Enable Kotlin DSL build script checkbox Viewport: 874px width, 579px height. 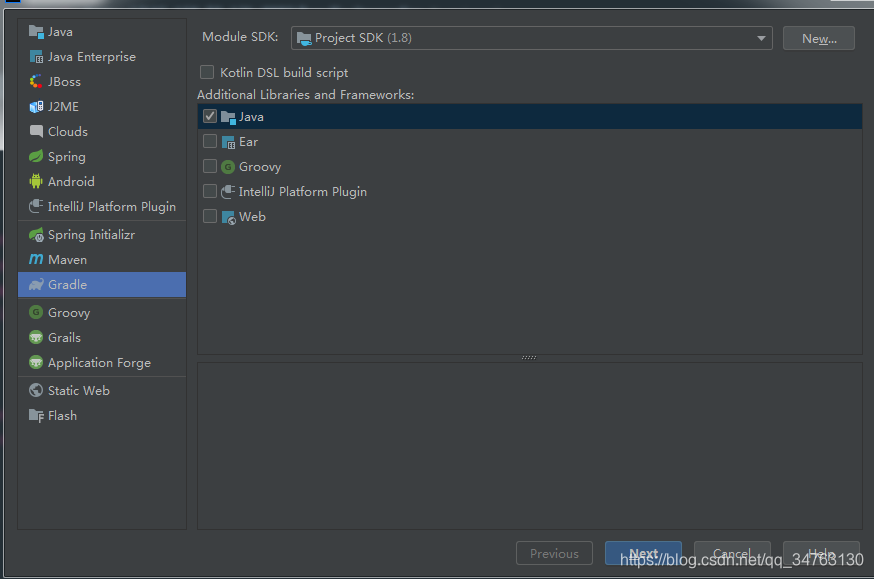207,72
